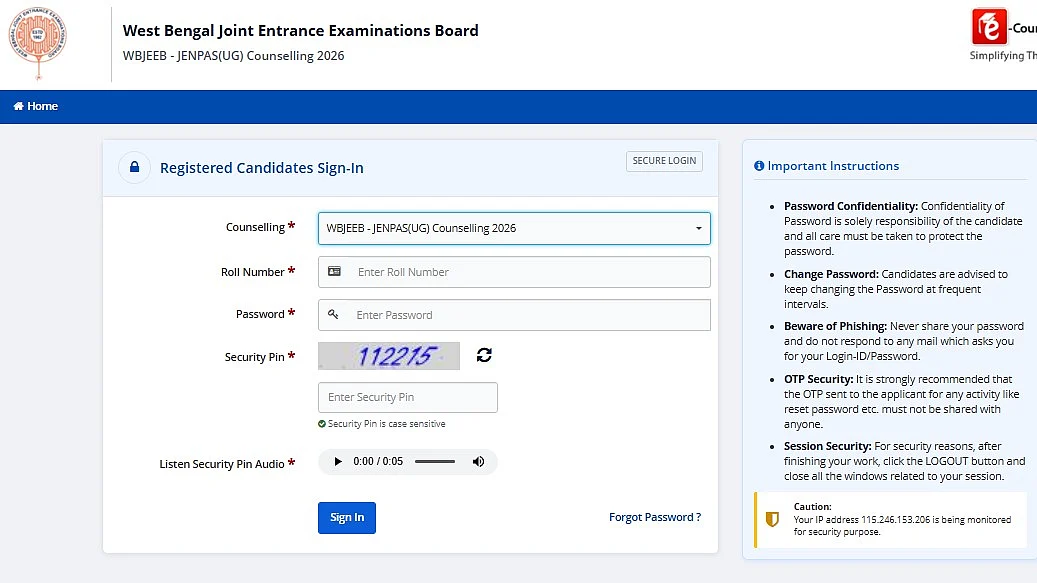Click the Session Security instruction
The image size is (1037, 583).
[x=905, y=461]
